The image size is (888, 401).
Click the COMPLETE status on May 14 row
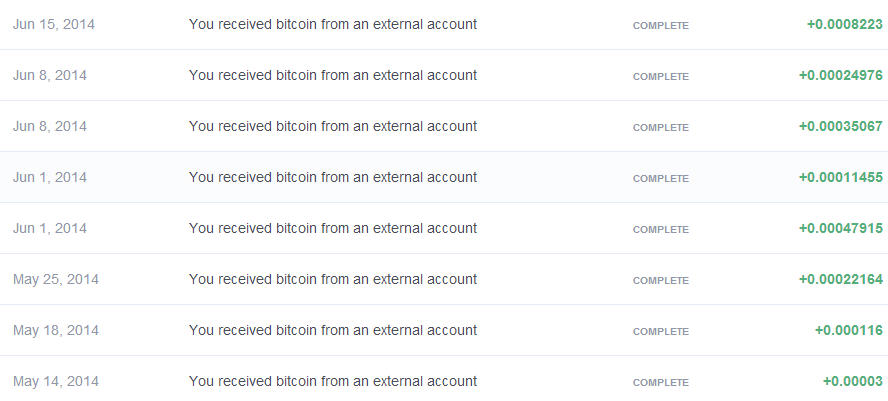click(x=660, y=382)
